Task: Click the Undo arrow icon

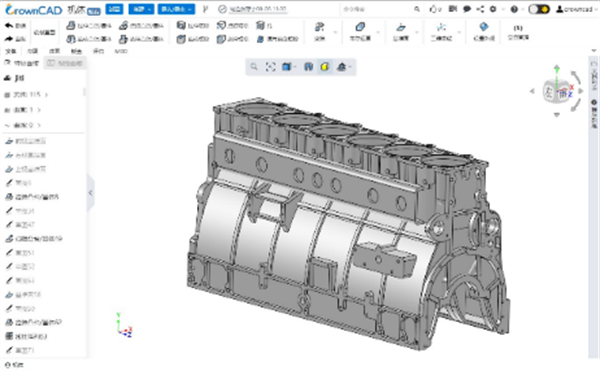Action: 9,26
